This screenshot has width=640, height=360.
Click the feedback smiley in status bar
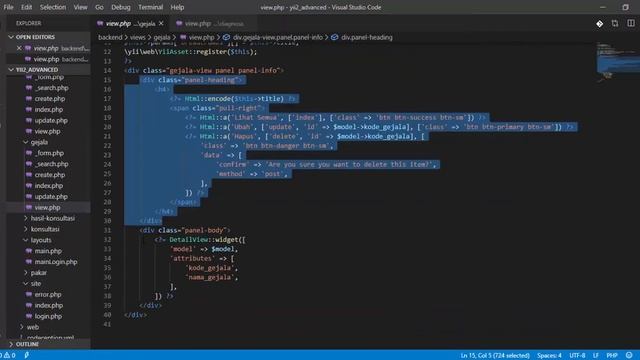629,355
